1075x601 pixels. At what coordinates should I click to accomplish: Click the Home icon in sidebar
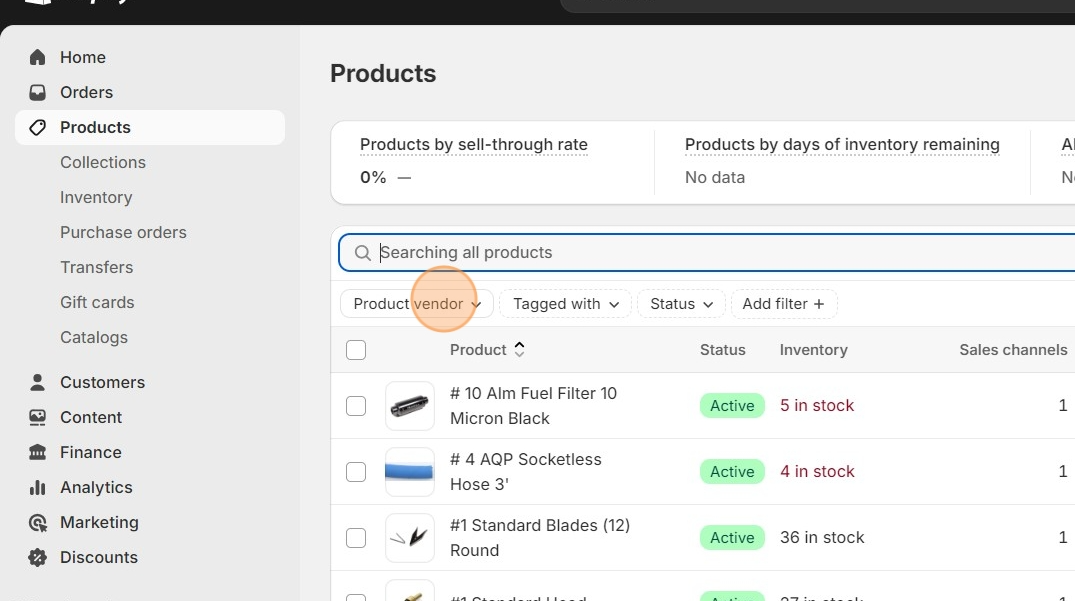coord(38,57)
